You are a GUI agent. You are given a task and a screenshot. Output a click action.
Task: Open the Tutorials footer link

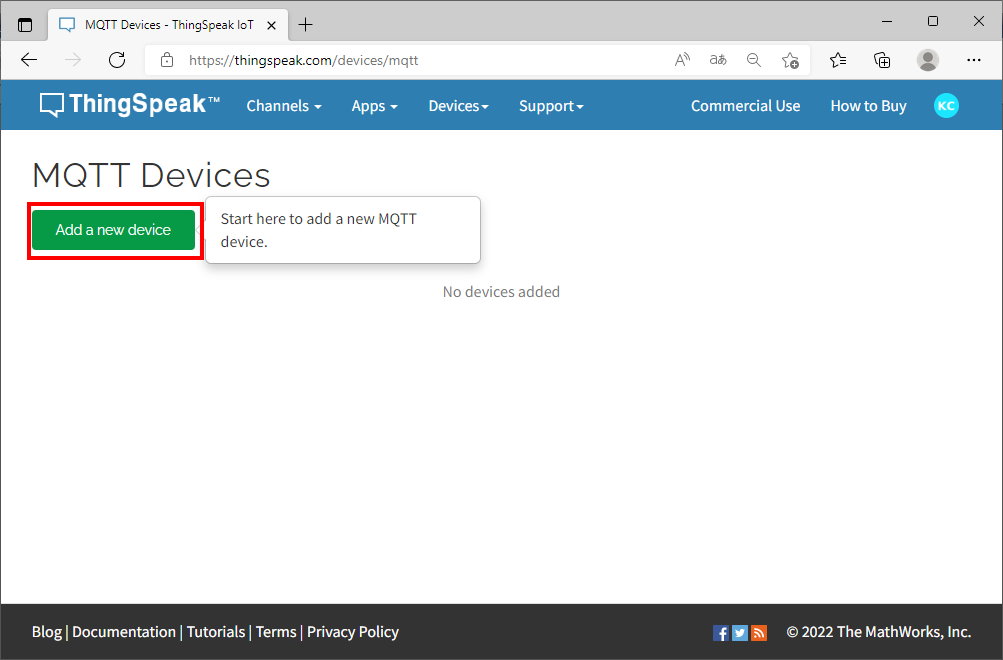[216, 632]
